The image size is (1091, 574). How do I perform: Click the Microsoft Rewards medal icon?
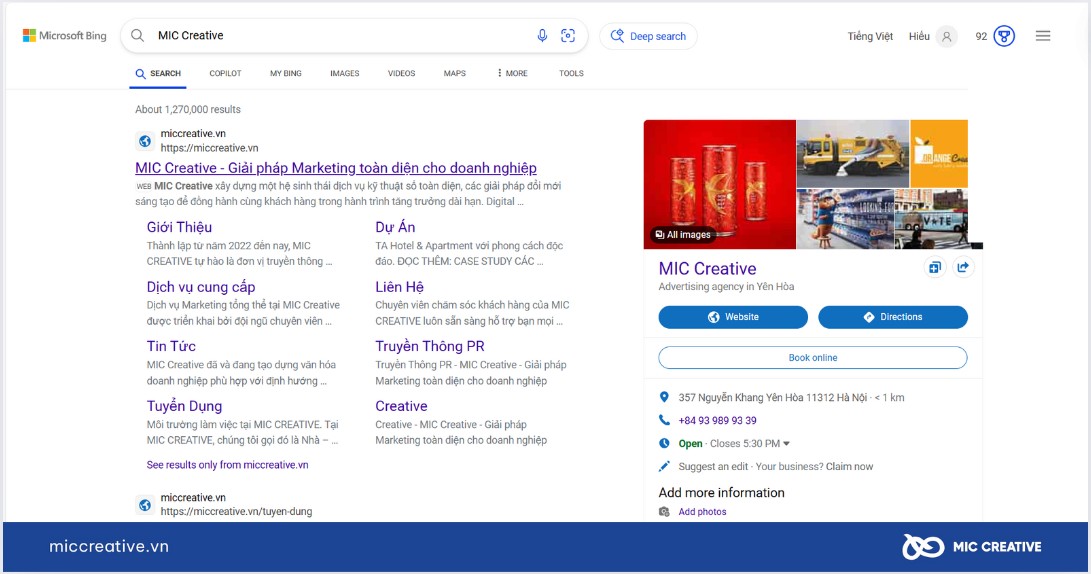(x=1004, y=36)
